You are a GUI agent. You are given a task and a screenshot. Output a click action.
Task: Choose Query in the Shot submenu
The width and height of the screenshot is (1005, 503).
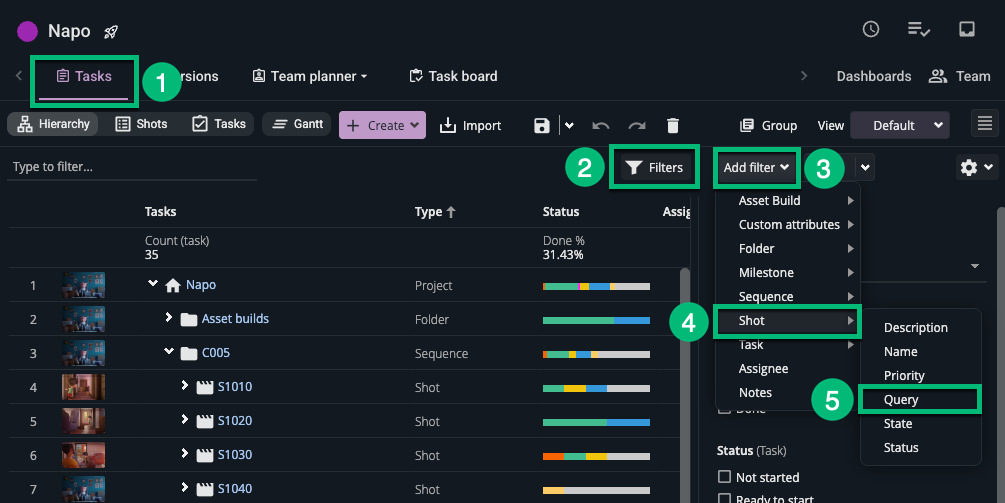click(920, 400)
